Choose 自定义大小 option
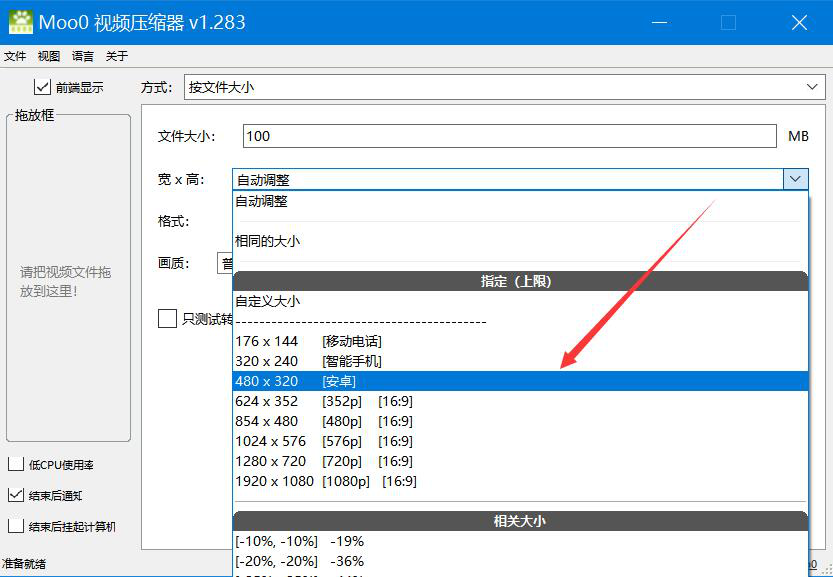The height and width of the screenshot is (577, 833). (x=521, y=301)
